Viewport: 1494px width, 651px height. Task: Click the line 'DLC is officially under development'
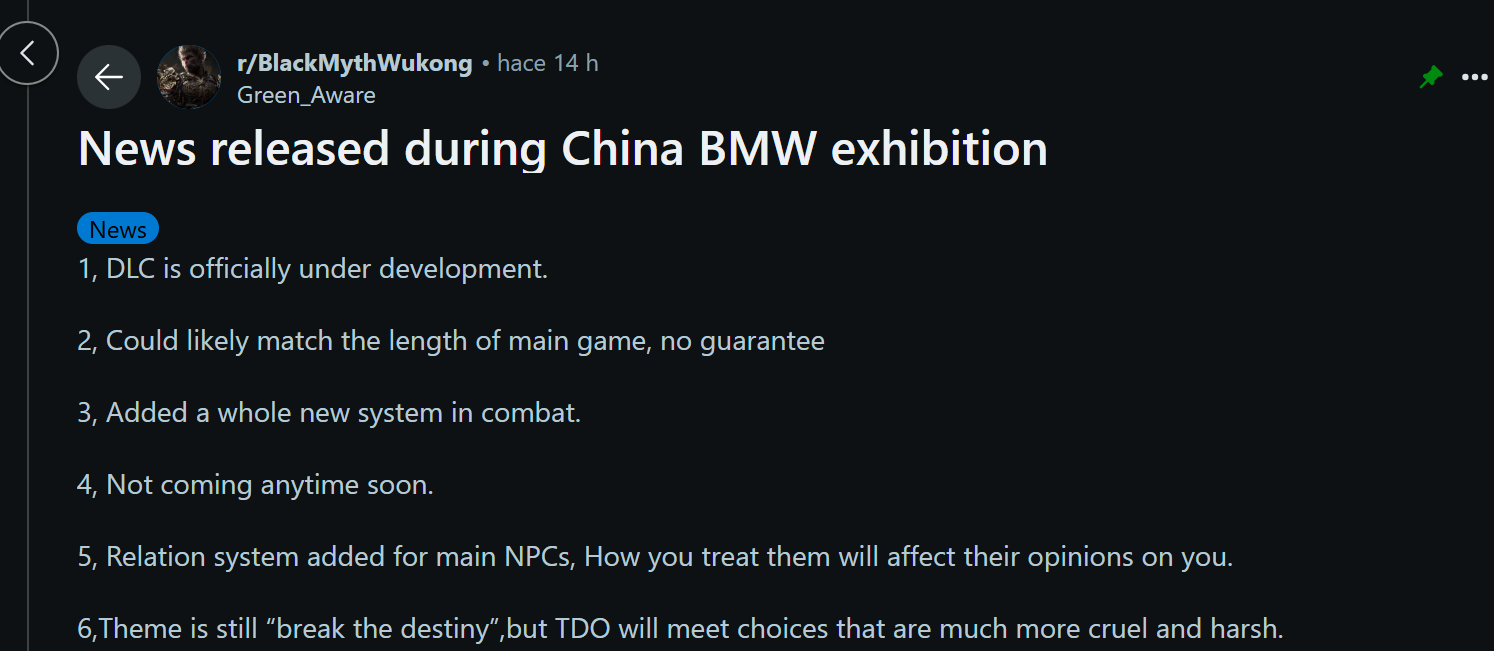pyautogui.click(x=313, y=269)
